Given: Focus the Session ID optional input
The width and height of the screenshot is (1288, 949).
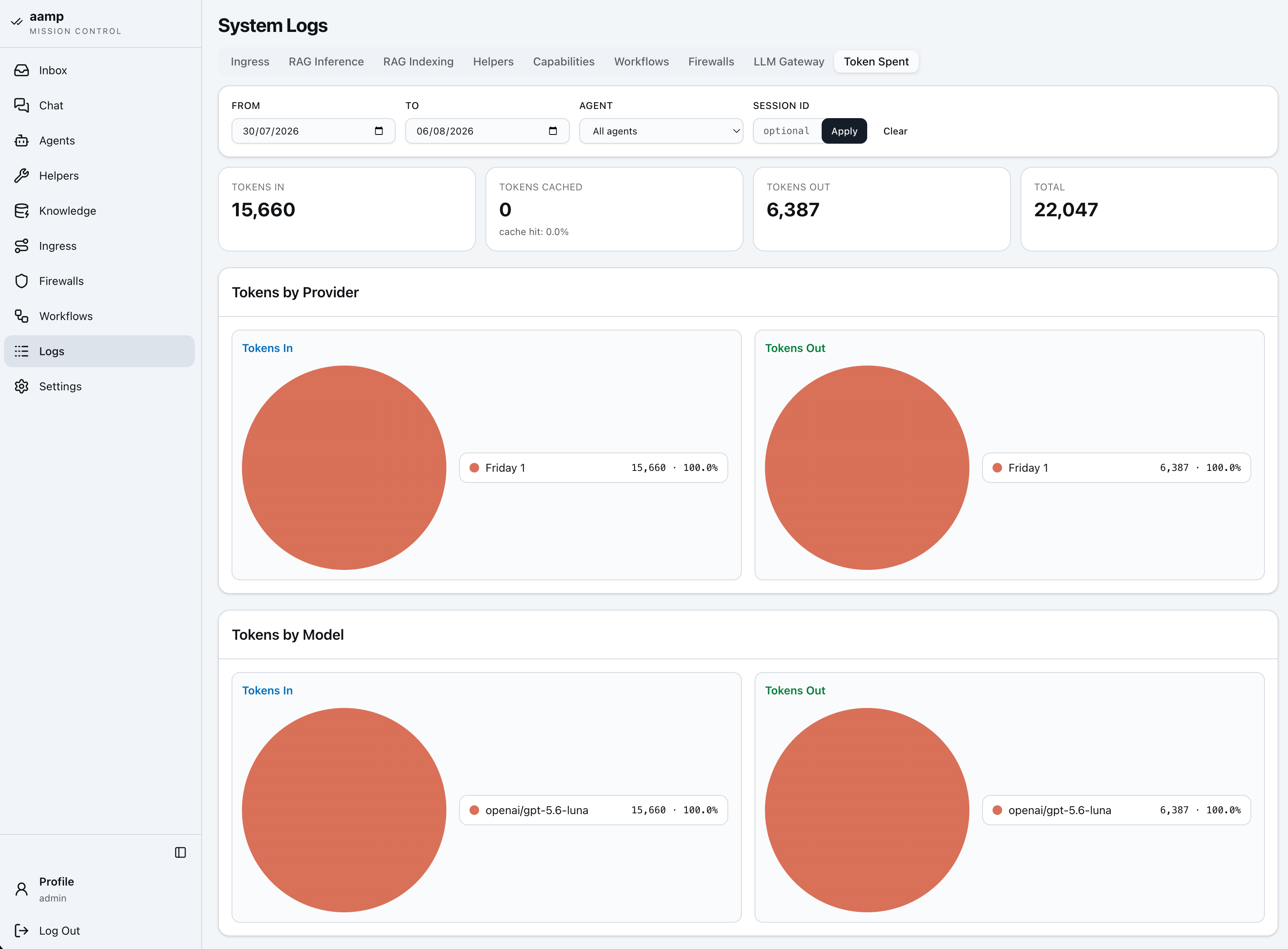Looking at the screenshot, I should click(787, 131).
